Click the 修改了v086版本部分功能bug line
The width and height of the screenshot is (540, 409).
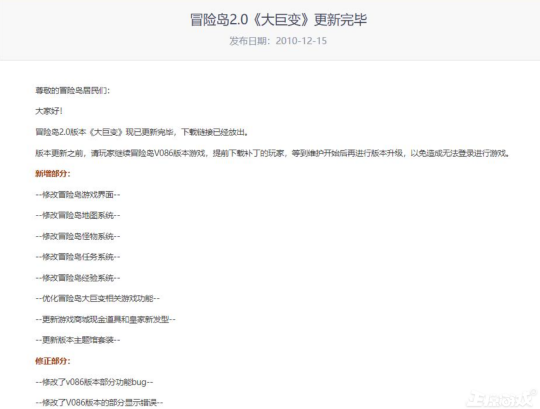[x=94, y=382]
